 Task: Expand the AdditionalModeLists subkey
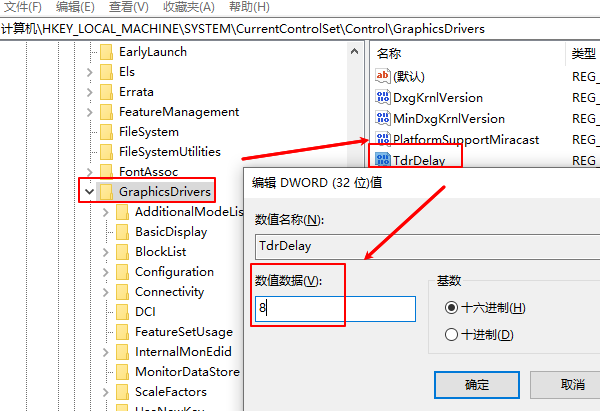point(106,212)
